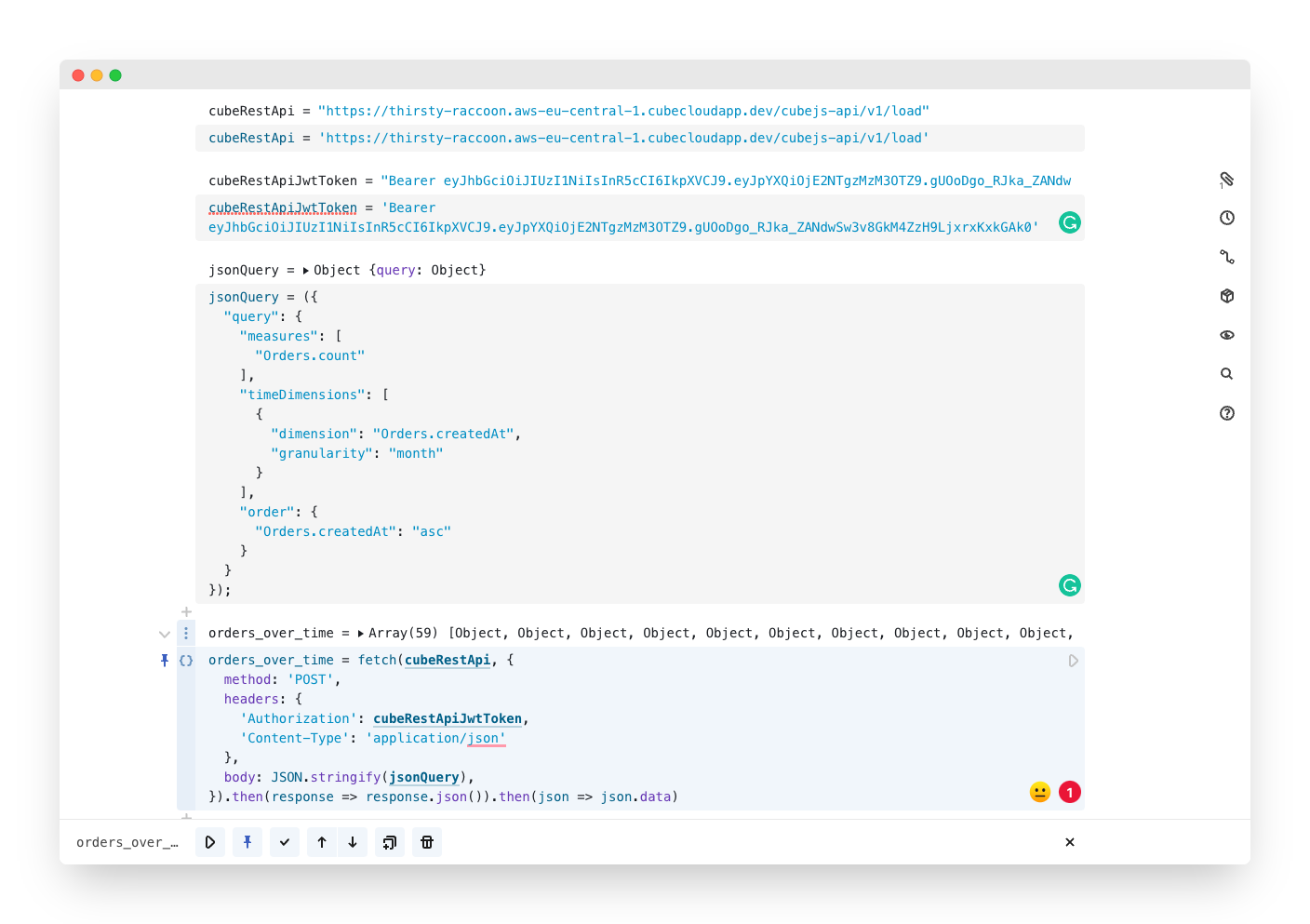
Task: Click the underlined cubeRestApiJwtToken variable in editor
Action: [283, 208]
